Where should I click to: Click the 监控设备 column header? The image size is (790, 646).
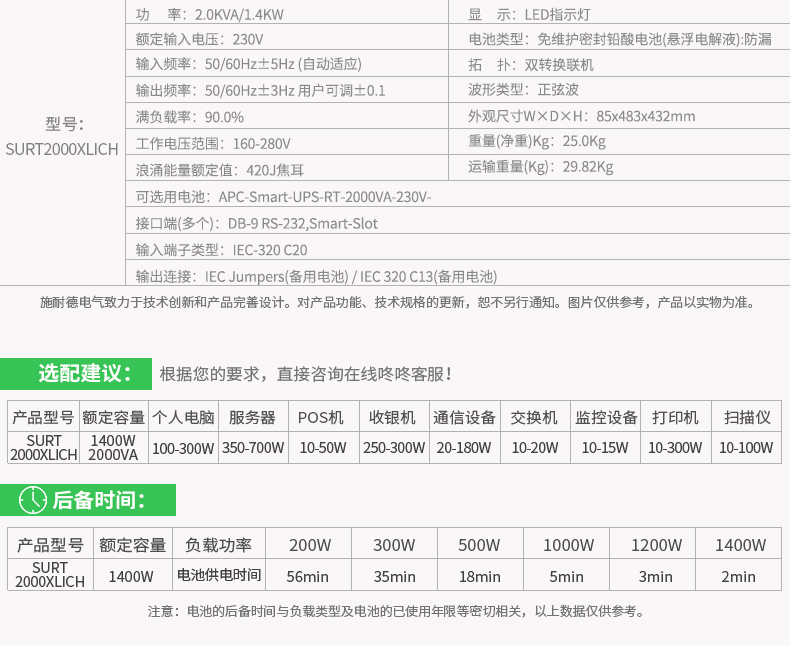point(606,418)
